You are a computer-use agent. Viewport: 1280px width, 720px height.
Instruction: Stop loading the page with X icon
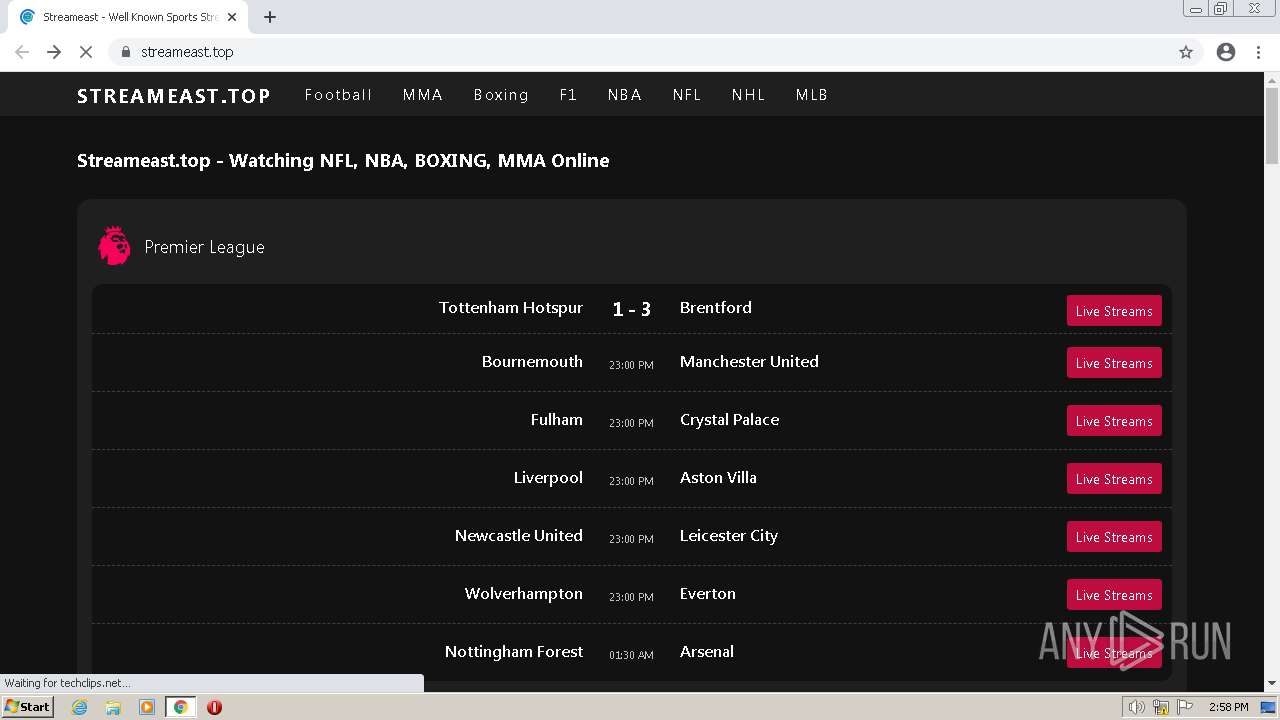pyautogui.click(x=86, y=52)
